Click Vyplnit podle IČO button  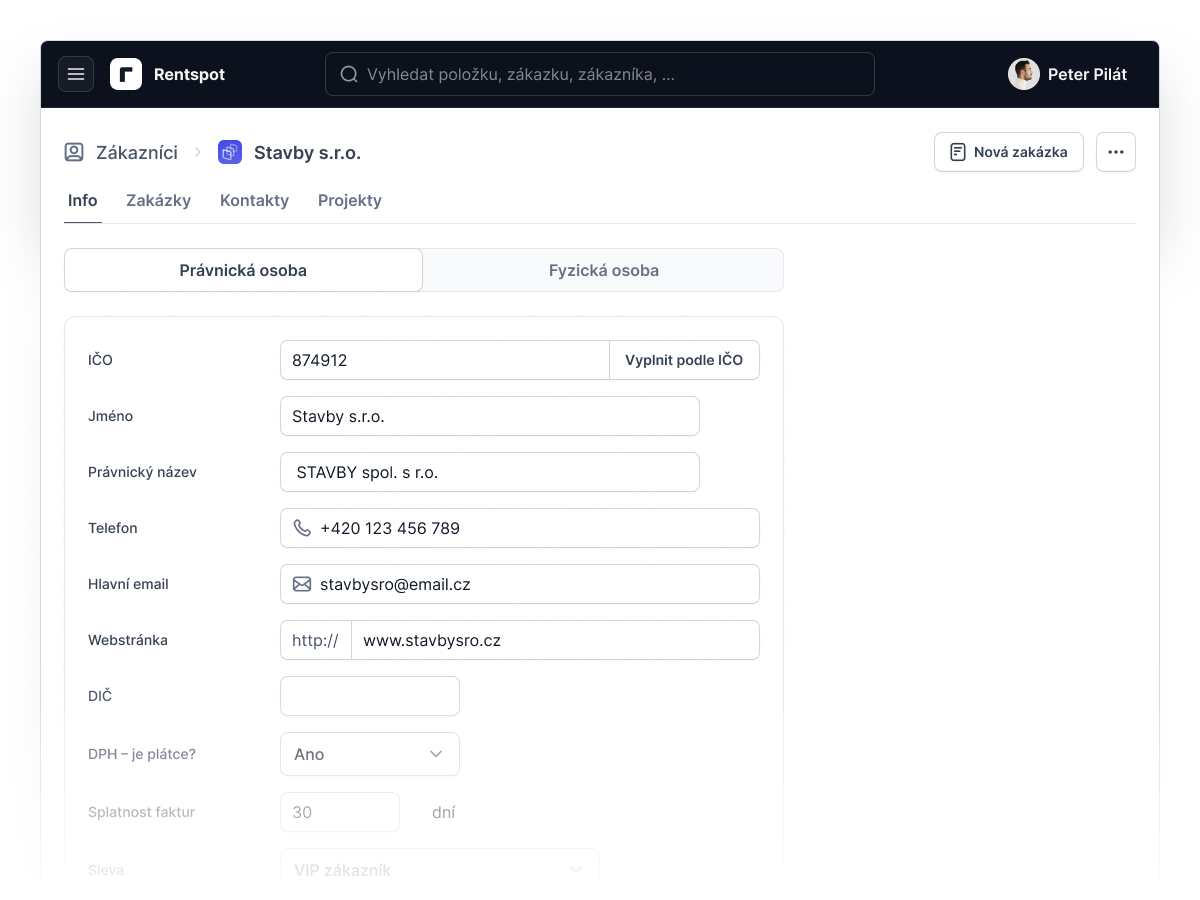(x=684, y=360)
